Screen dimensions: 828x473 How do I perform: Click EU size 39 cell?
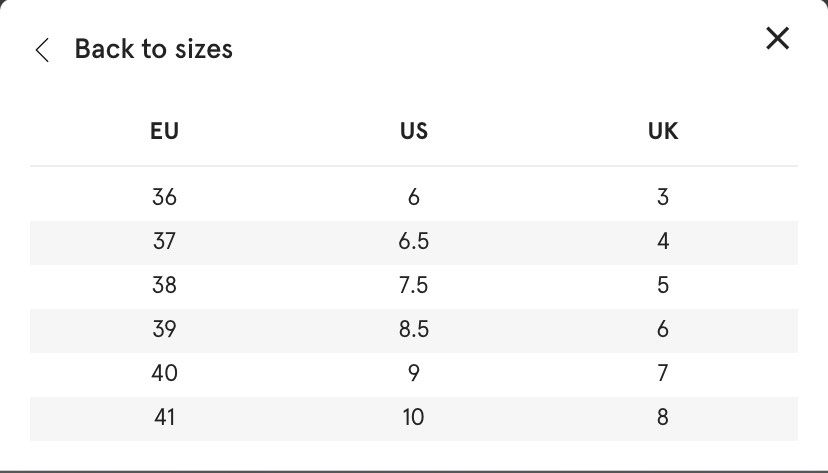(164, 329)
